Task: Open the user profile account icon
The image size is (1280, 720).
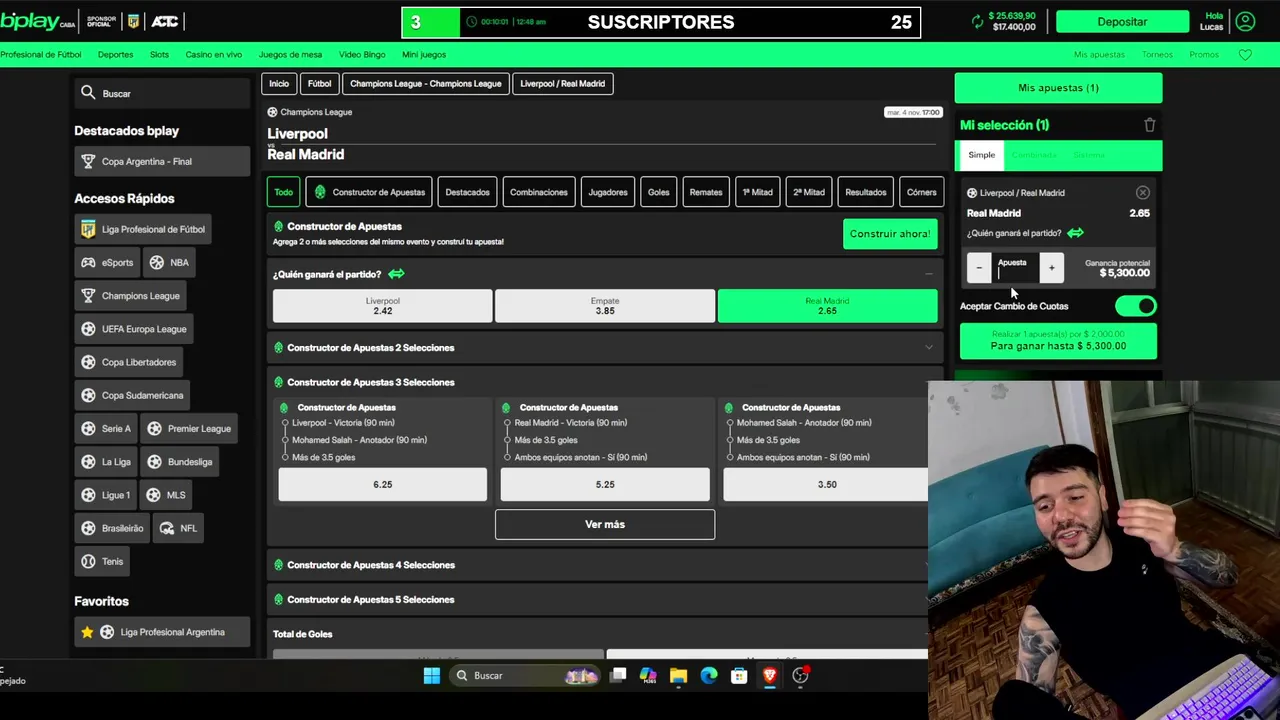Action: click(x=1245, y=21)
